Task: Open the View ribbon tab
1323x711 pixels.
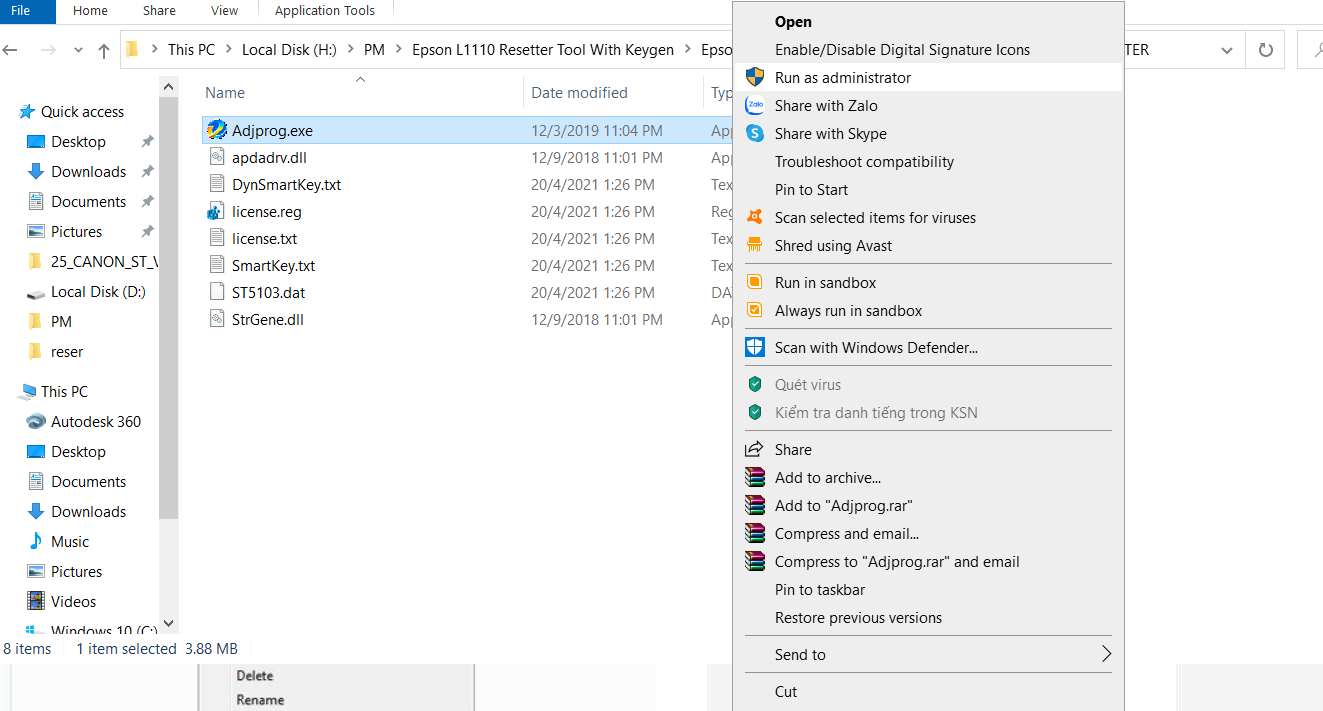Action: pos(225,11)
